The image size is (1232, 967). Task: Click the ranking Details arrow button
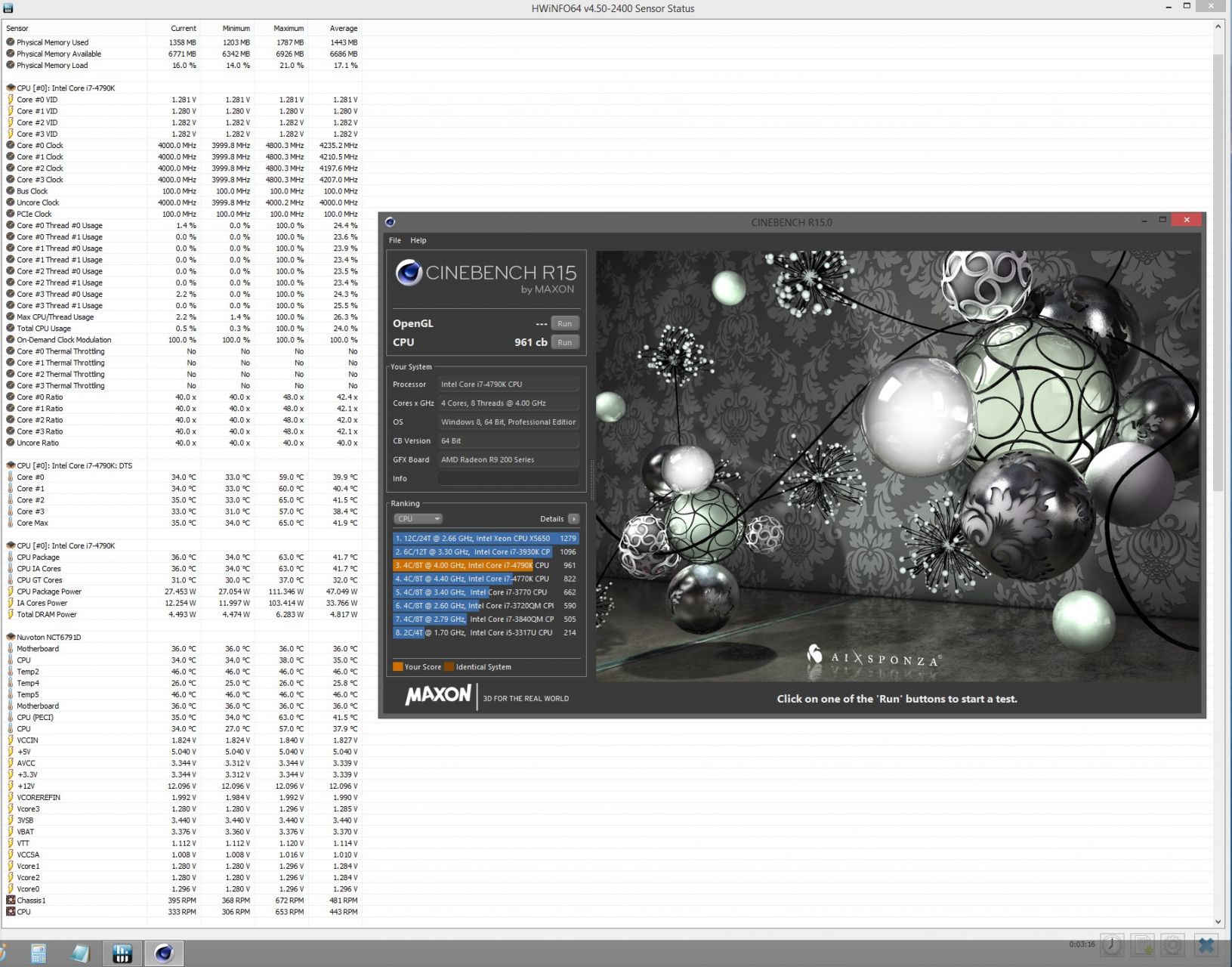tap(573, 519)
